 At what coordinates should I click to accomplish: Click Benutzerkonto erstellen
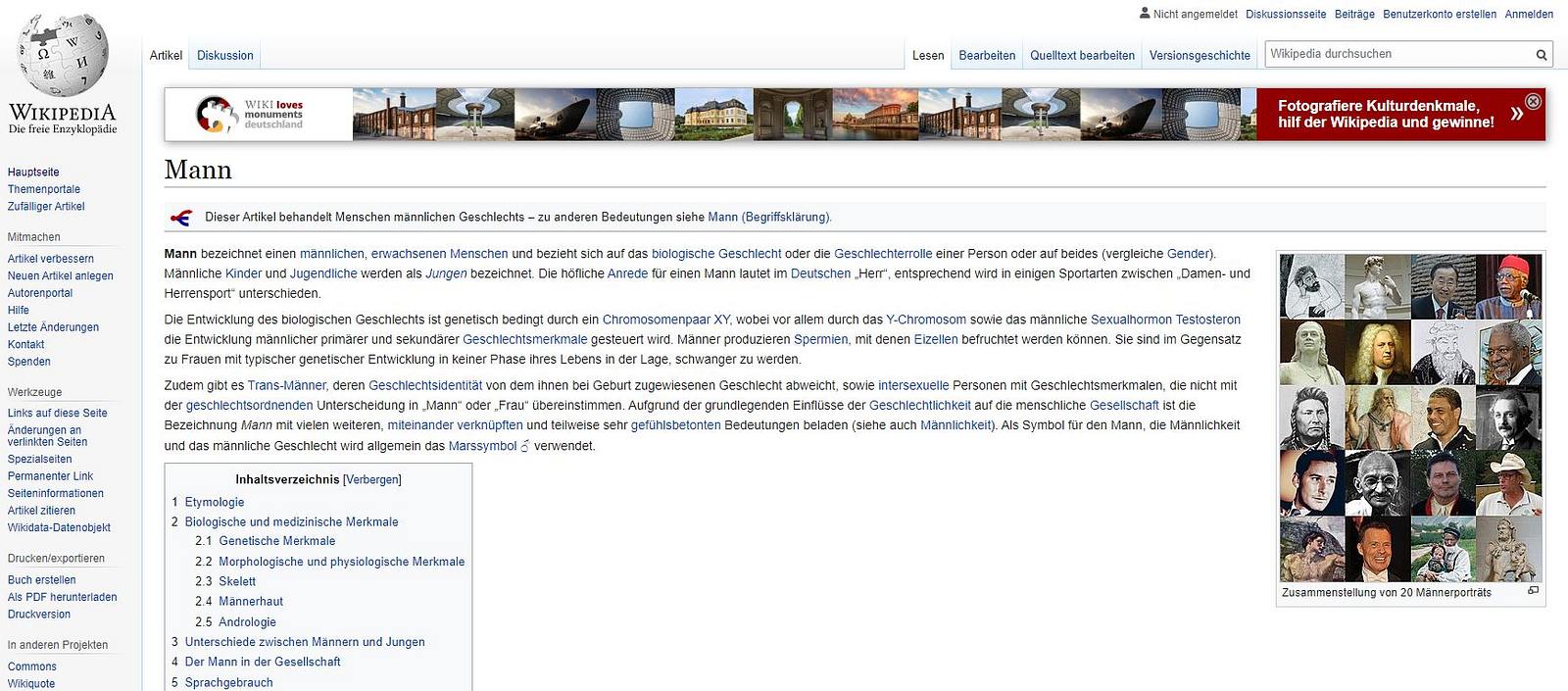point(1440,14)
